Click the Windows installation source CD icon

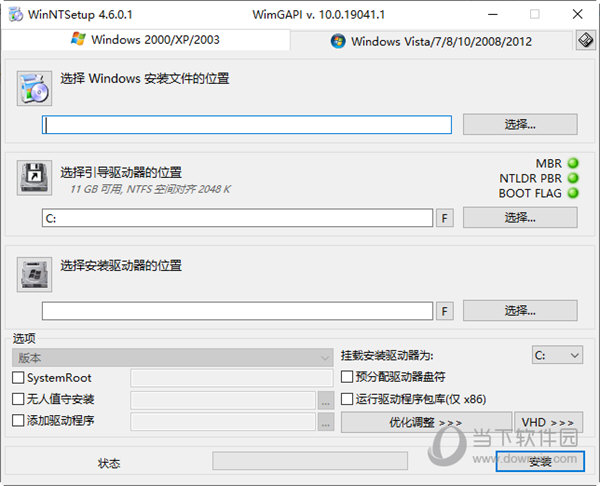tap(34, 88)
